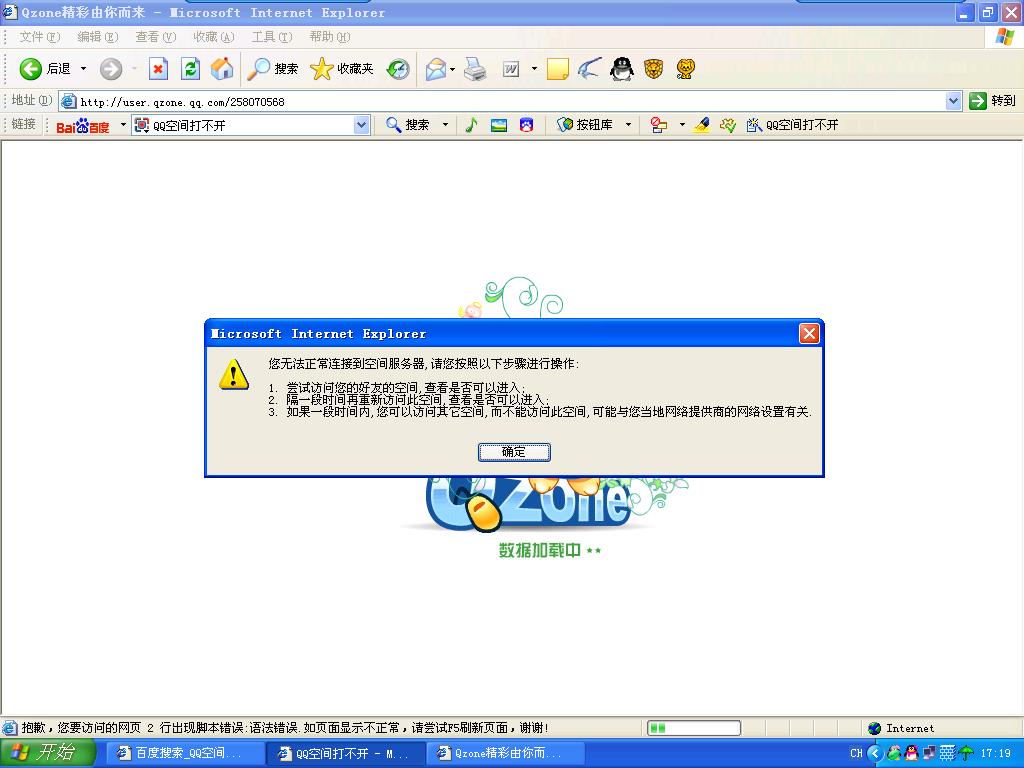This screenshot has height=768, width=1024.
Task: Stop loading with the red X icon
Action: pyautogui.click(x=158, y=69)
